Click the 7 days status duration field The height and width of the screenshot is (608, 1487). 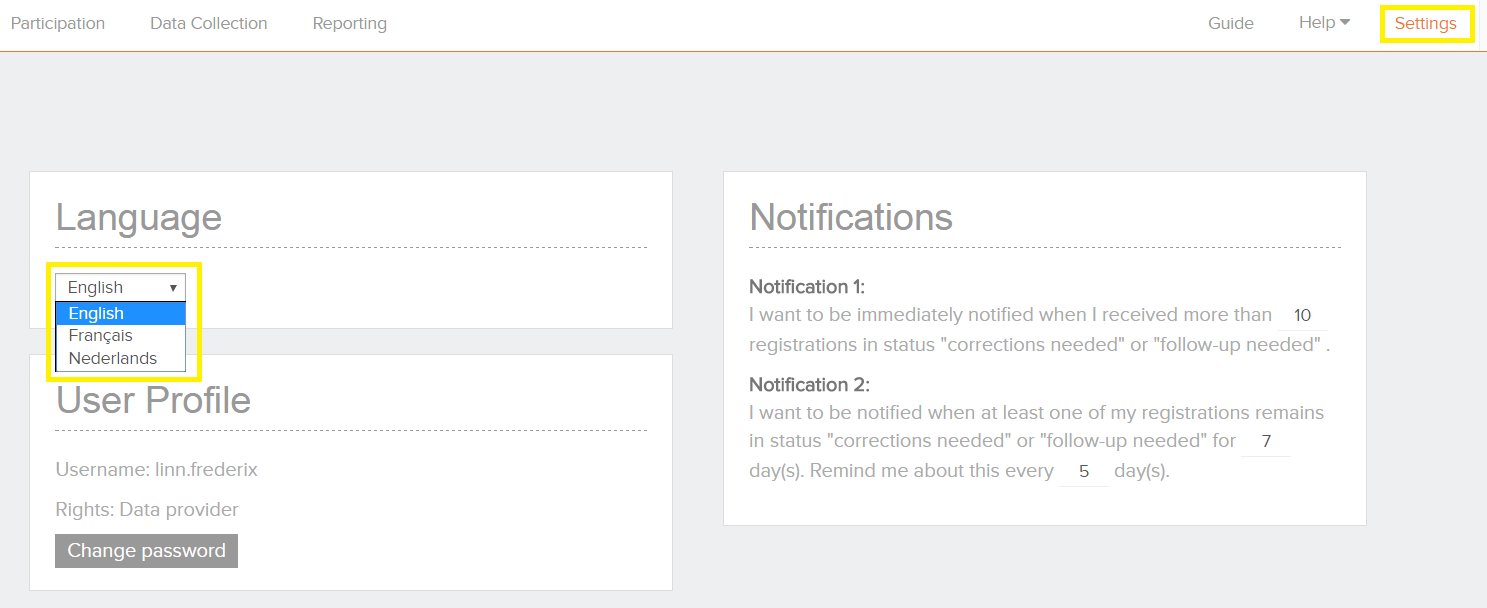point(1265,441)
